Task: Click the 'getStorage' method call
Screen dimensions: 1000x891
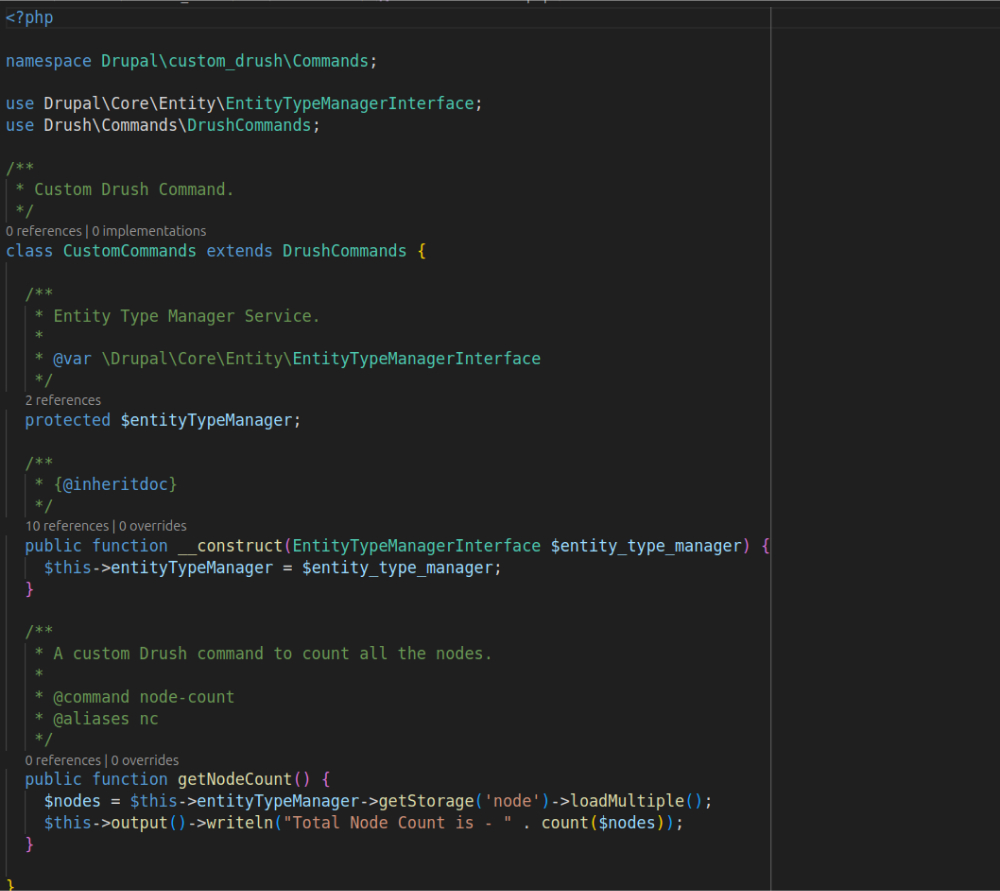Action: 426,801
